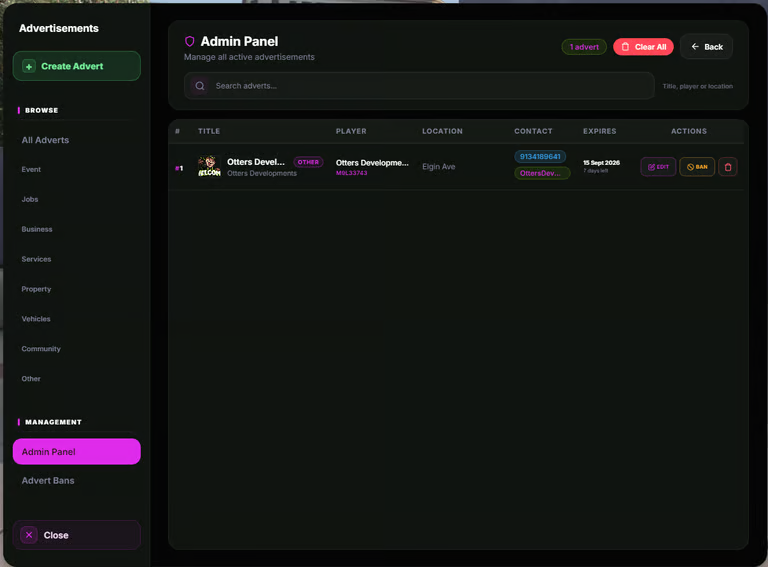Click the Close button in sidebar
The image size is (768, 567).
pyautogui.click(x=76, y=535)
